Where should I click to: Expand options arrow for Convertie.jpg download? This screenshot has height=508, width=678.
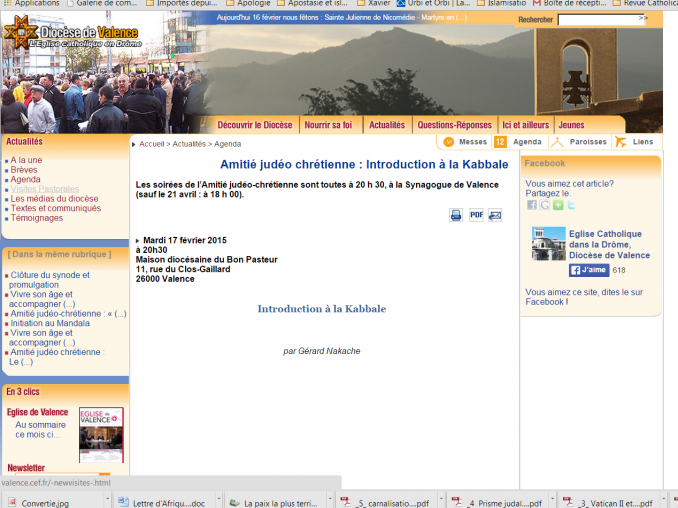(x=107, y=500)
